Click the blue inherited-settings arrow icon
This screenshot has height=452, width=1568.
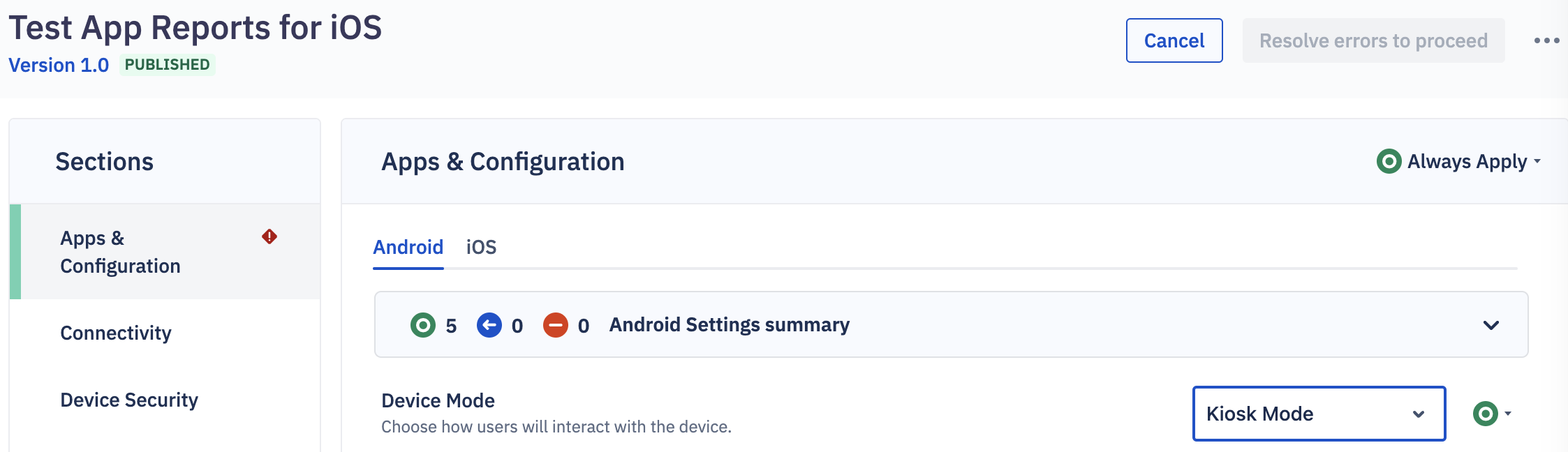[489, 325]
